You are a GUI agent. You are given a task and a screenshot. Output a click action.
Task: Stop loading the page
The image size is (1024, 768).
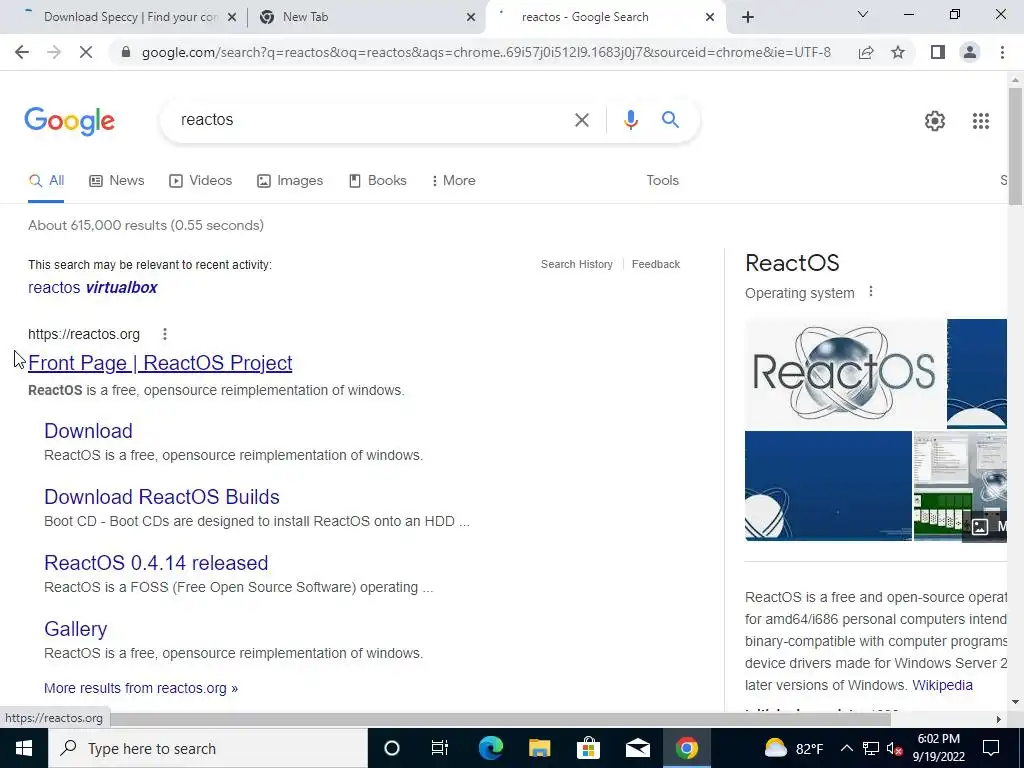pyautogui.click(x=86, y=52)
